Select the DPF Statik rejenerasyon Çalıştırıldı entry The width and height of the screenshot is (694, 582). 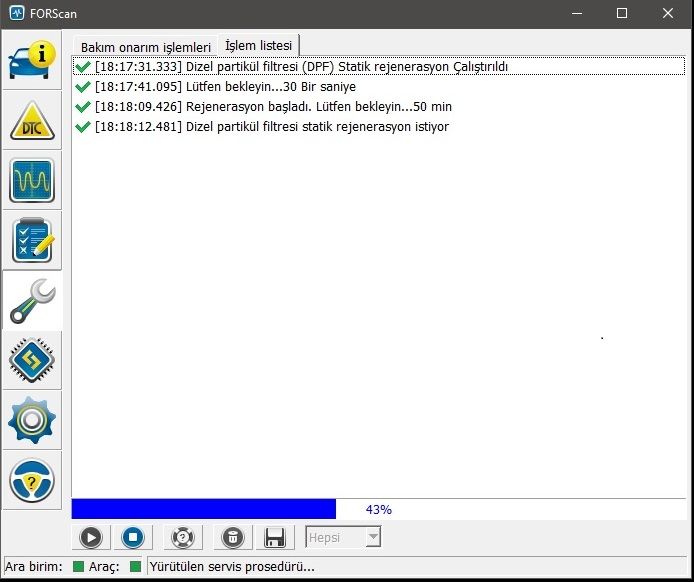(x=378, y=66)
